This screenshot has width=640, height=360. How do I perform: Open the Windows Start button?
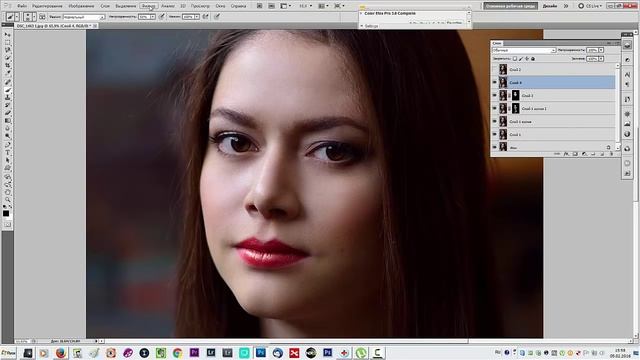click(8, 352)
